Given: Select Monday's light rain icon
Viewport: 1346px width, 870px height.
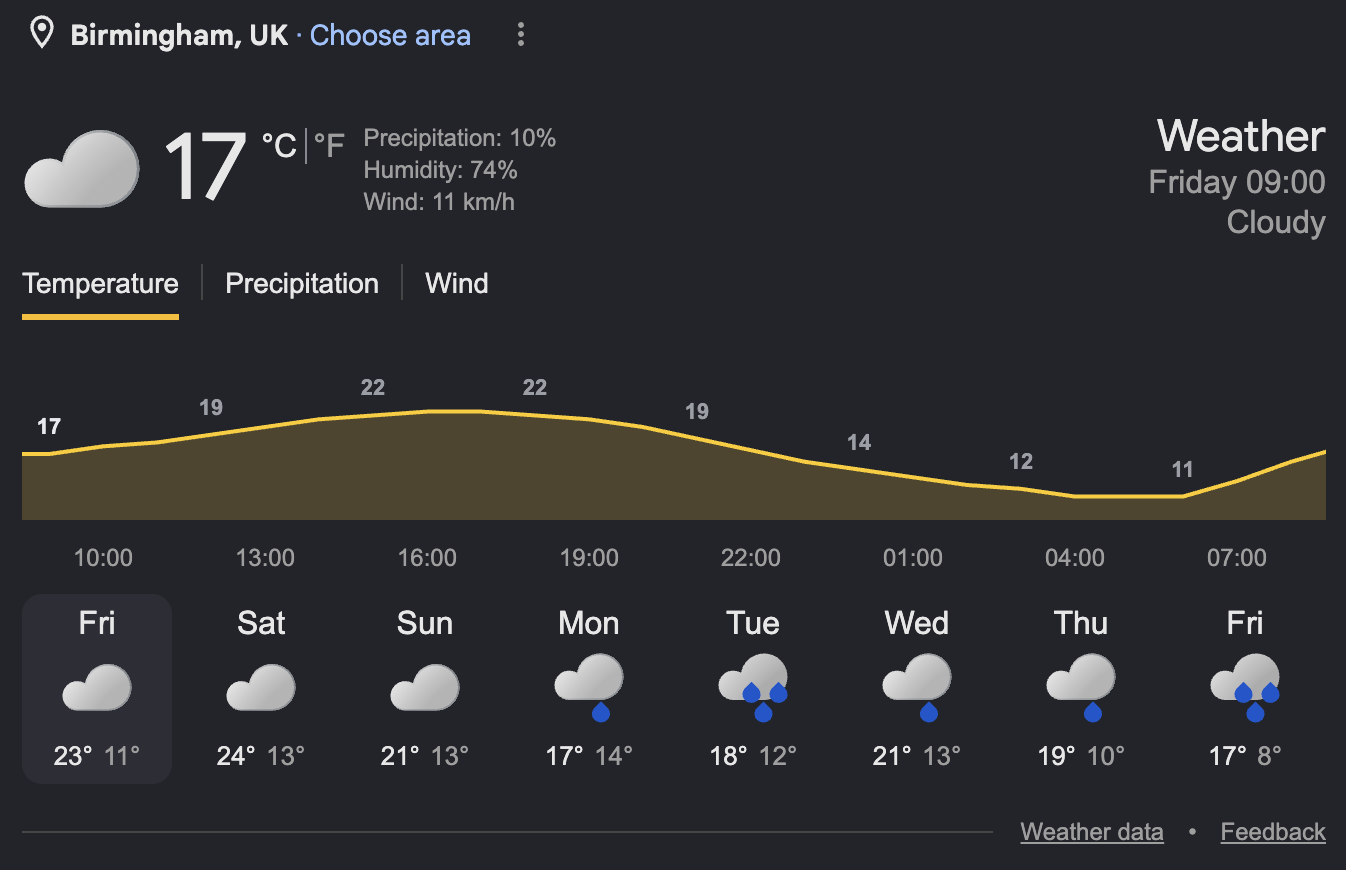Looking at the screenshot, I should (x=589, y=687).
